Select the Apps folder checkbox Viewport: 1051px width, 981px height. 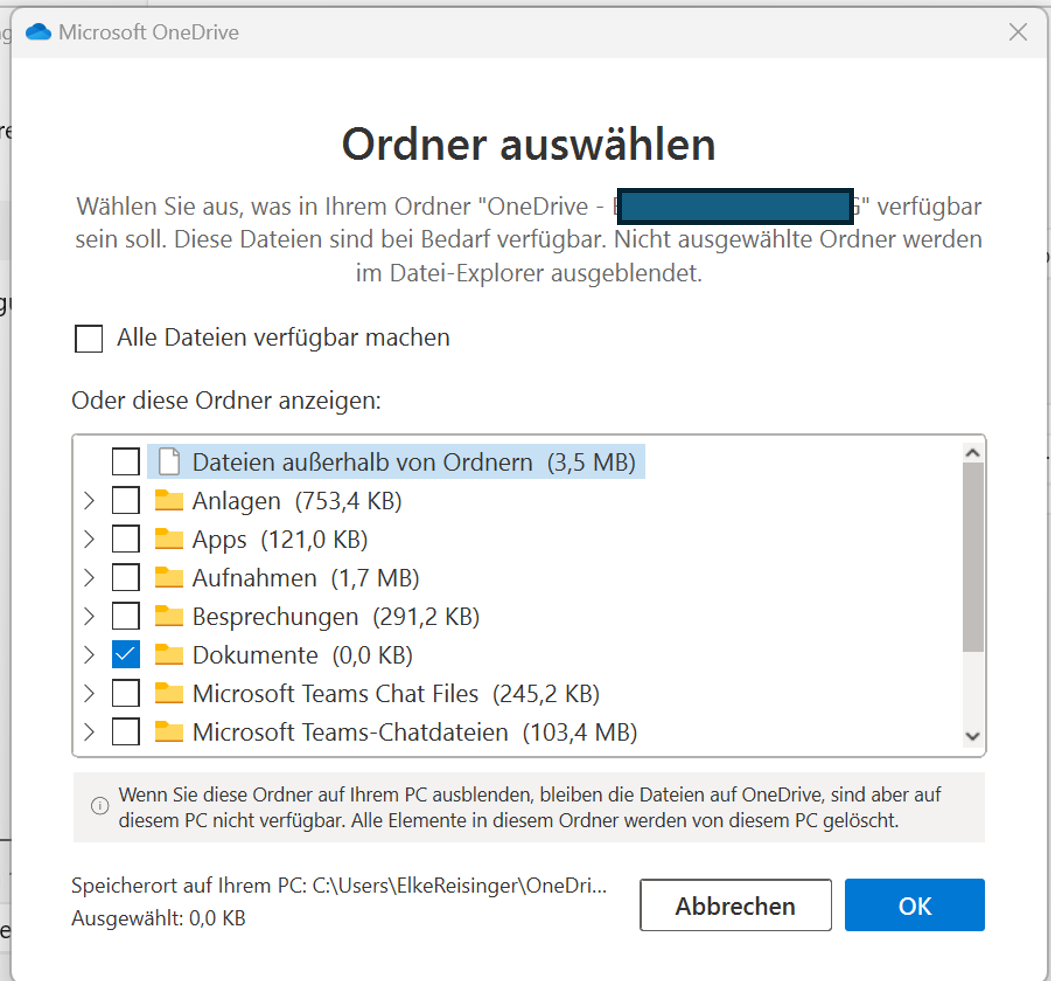coord(125,539)
